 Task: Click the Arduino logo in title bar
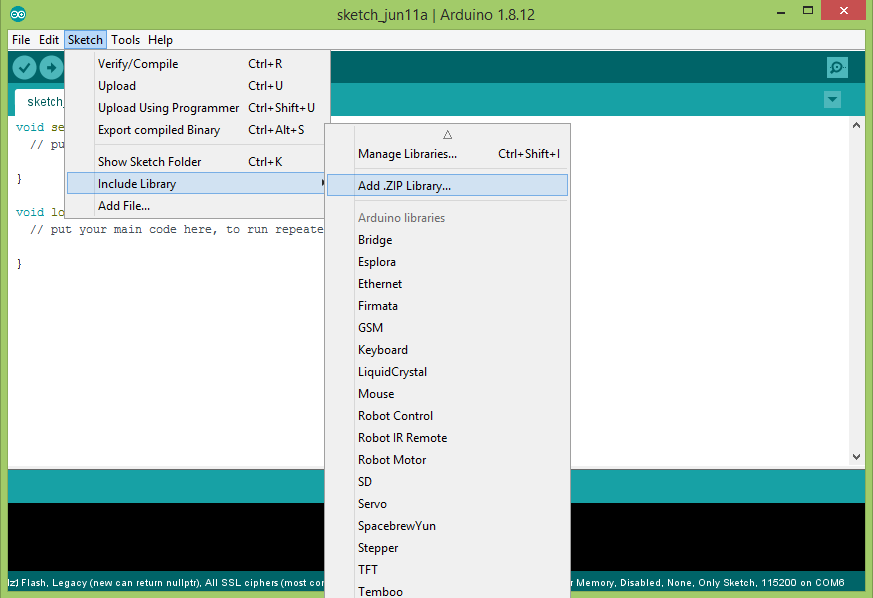tap(18, 15)
